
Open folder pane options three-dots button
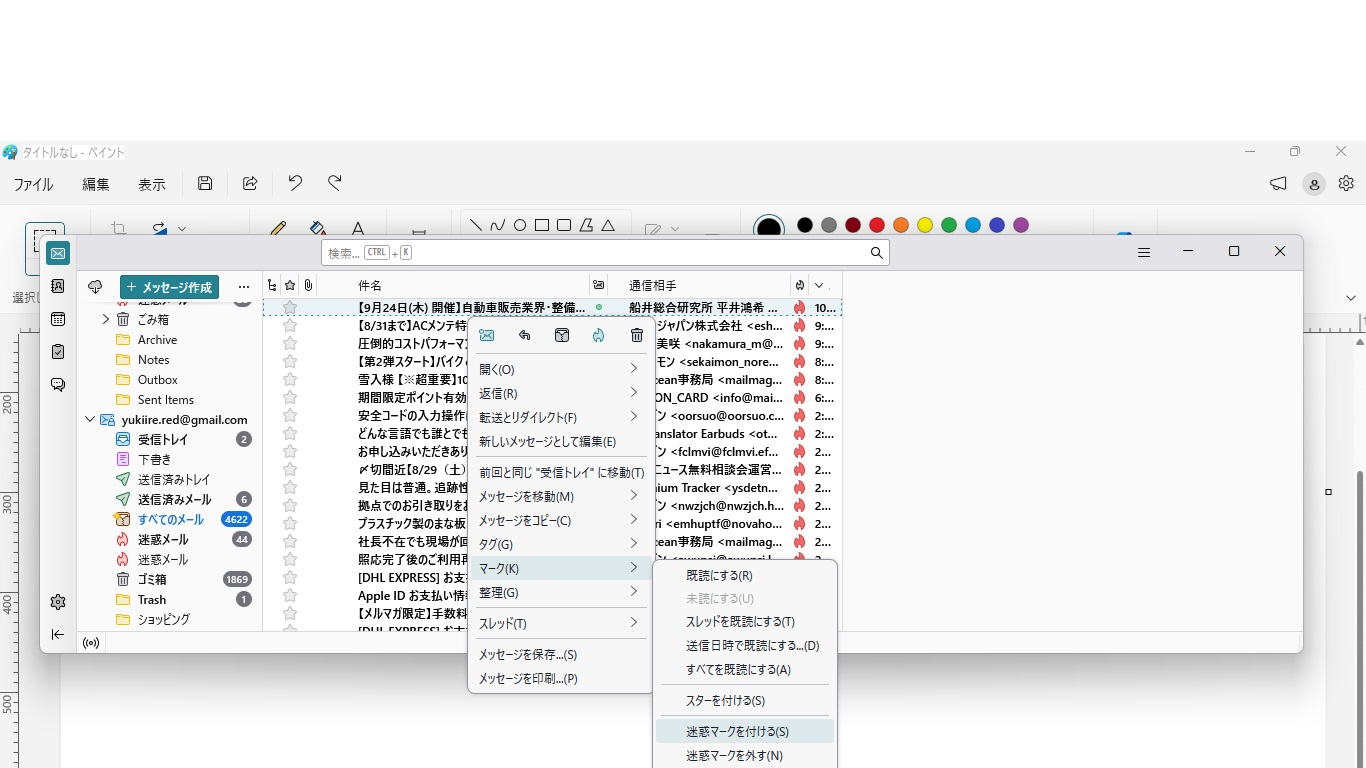pyautogui.click(x=244, y=287)
